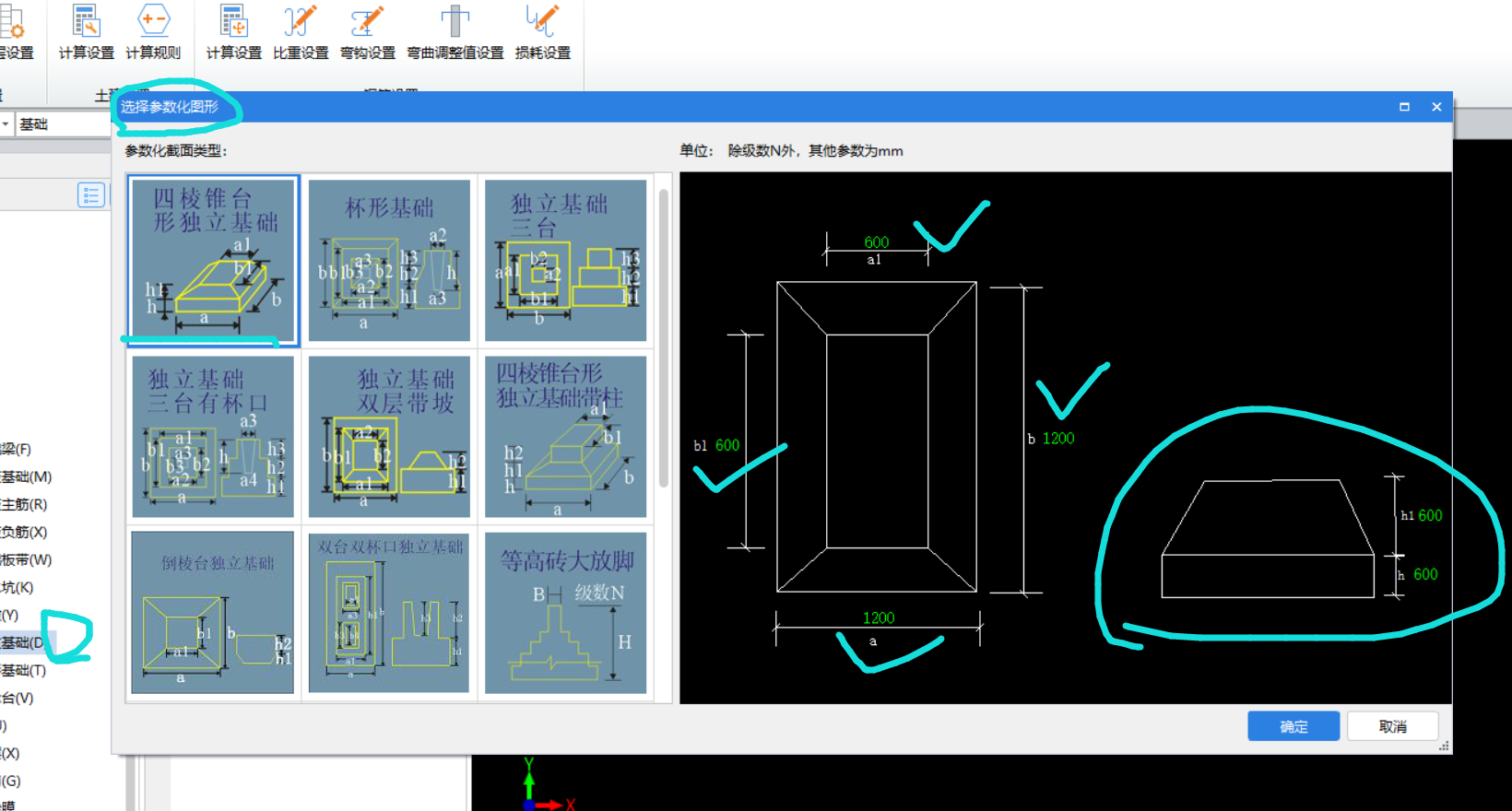Open 计算设置 in the ribbon's left group

click(86, 33)
